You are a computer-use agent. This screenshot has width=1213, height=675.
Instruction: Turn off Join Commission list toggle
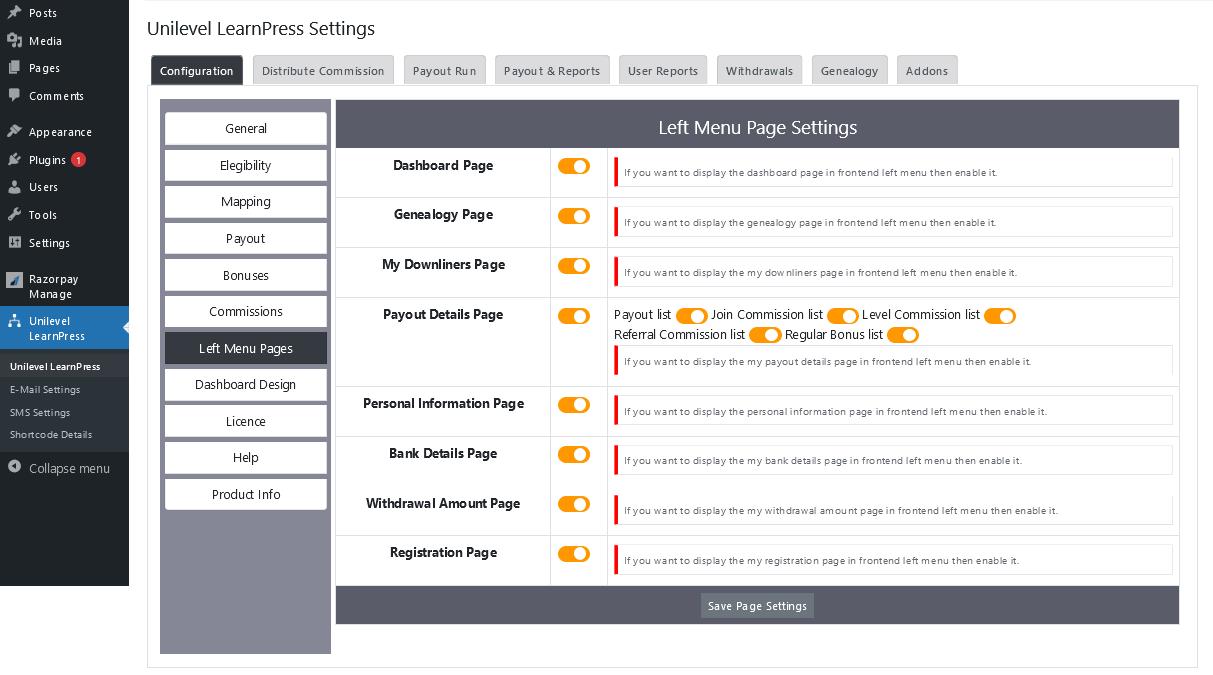click(x=843, y=316)
